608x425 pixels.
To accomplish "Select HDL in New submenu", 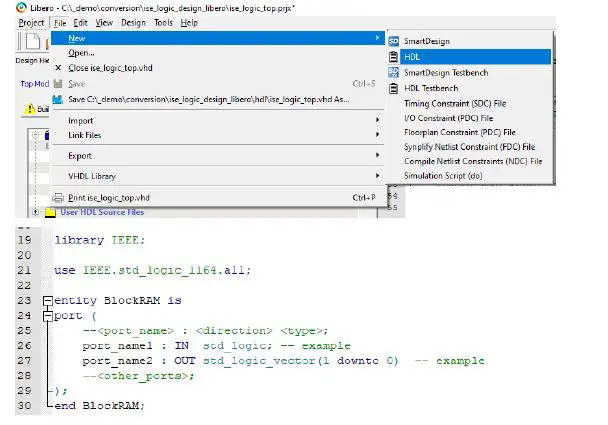I will coord(470,57).
